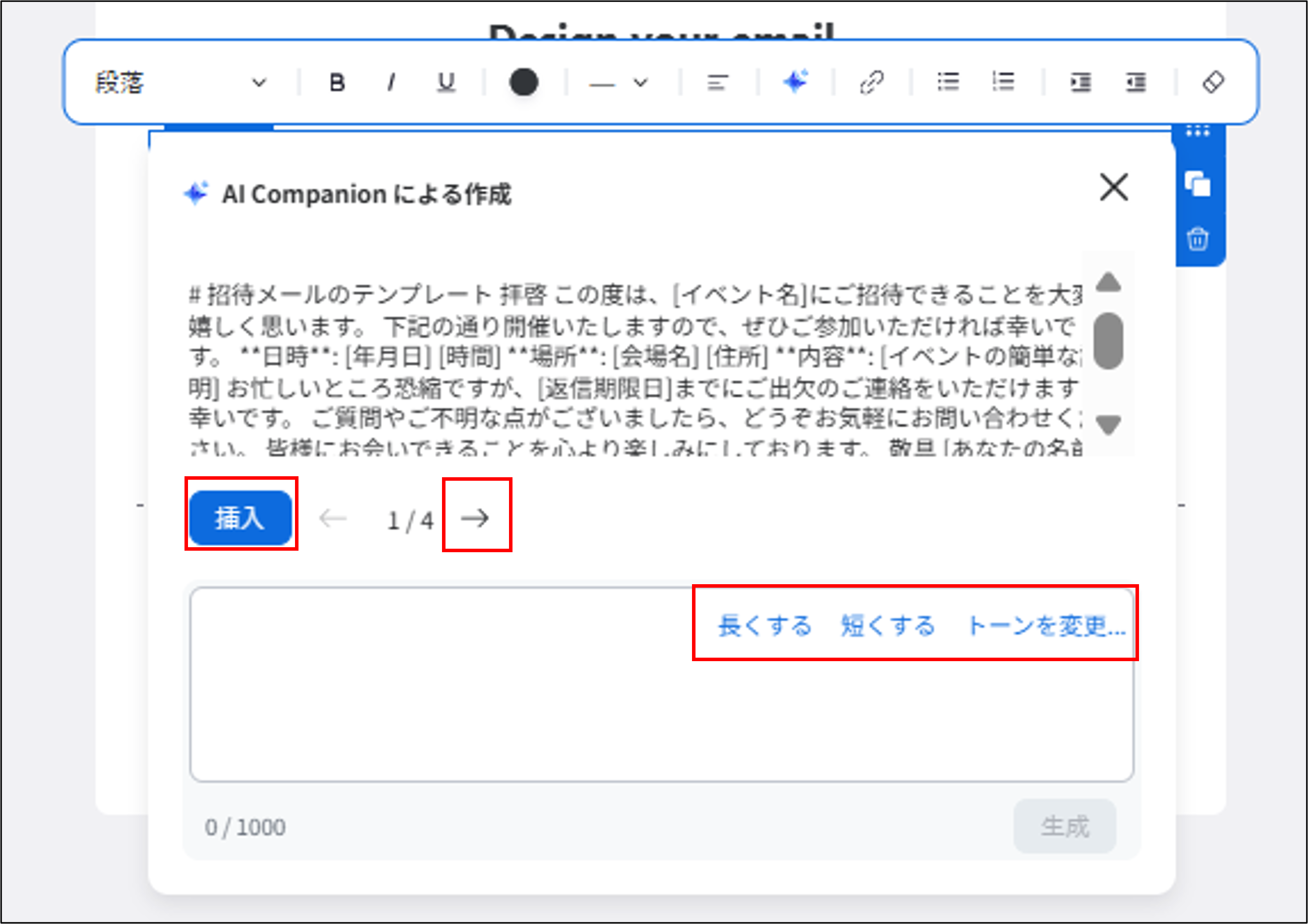Click the 短くする link
The width and height of the screenshot is (1308, 924).
click(x=888, y=626)
